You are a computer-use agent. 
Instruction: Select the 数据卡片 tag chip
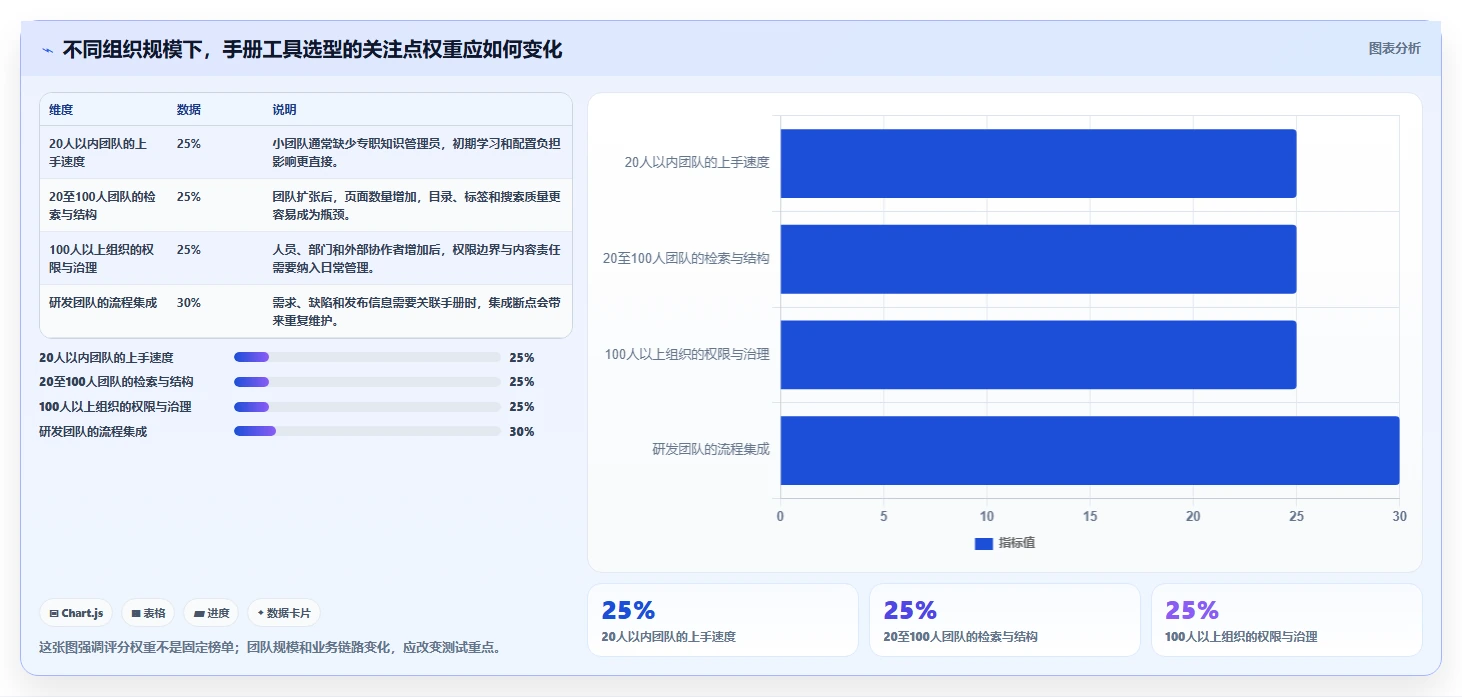pos(284,613)
